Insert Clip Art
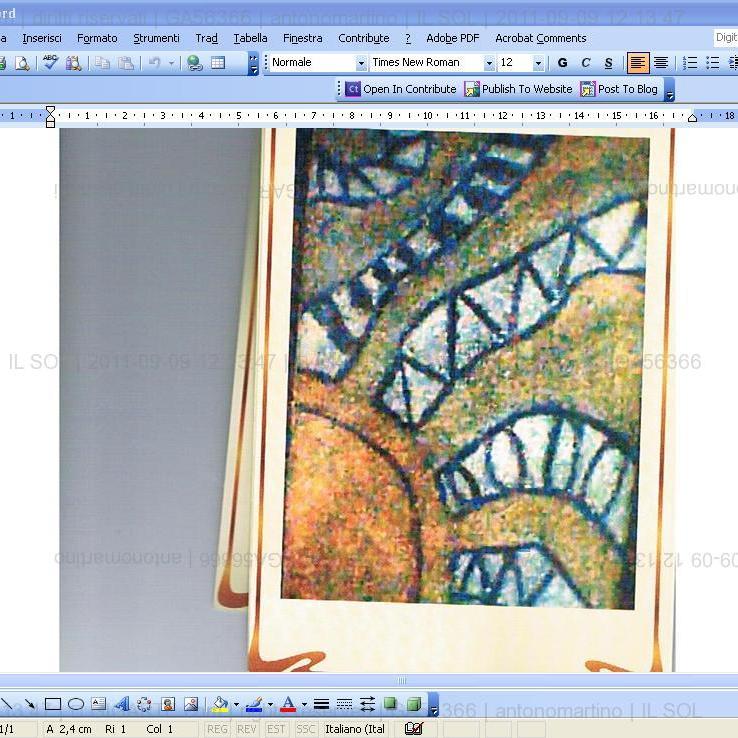This screenshot has height=738, width=738. (x=168, y=704)
